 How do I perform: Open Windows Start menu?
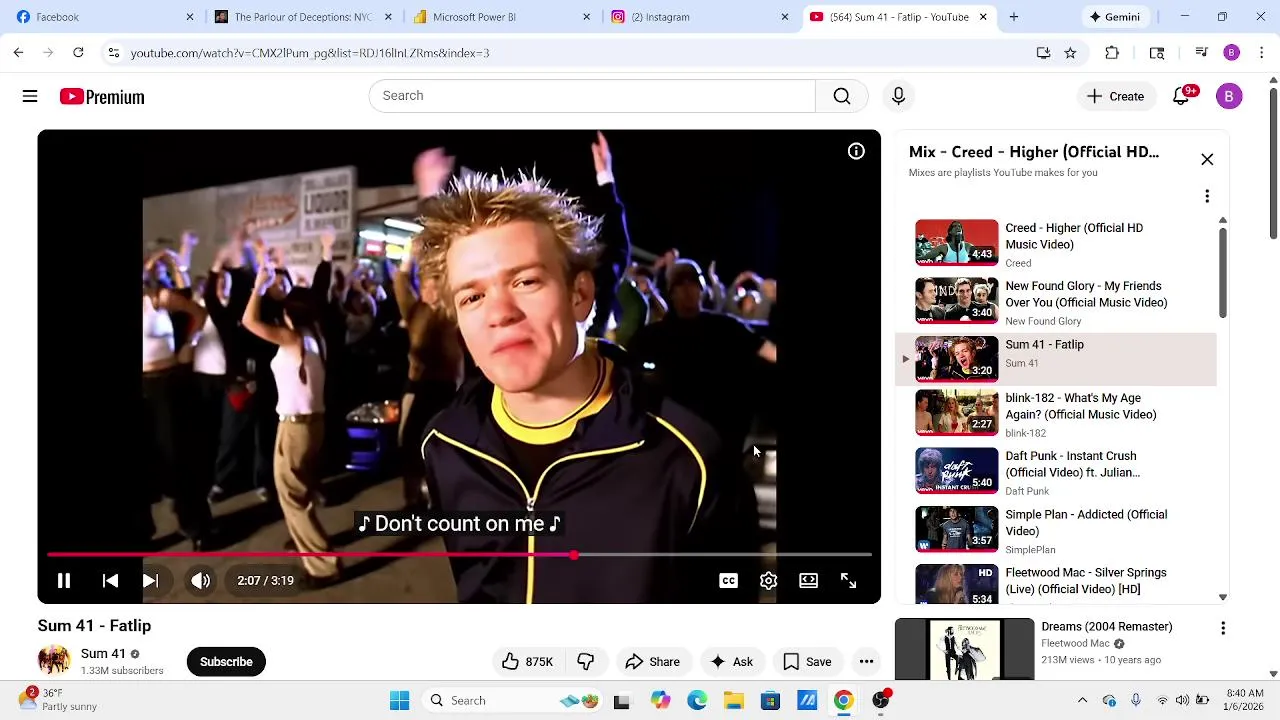point(399,701)
